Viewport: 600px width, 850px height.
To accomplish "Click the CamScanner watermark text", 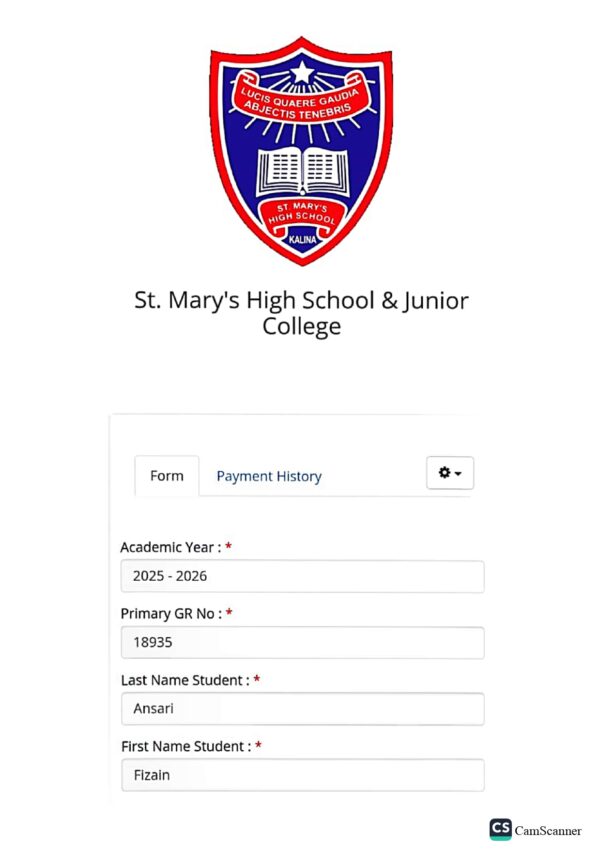I will click(547, 830).
